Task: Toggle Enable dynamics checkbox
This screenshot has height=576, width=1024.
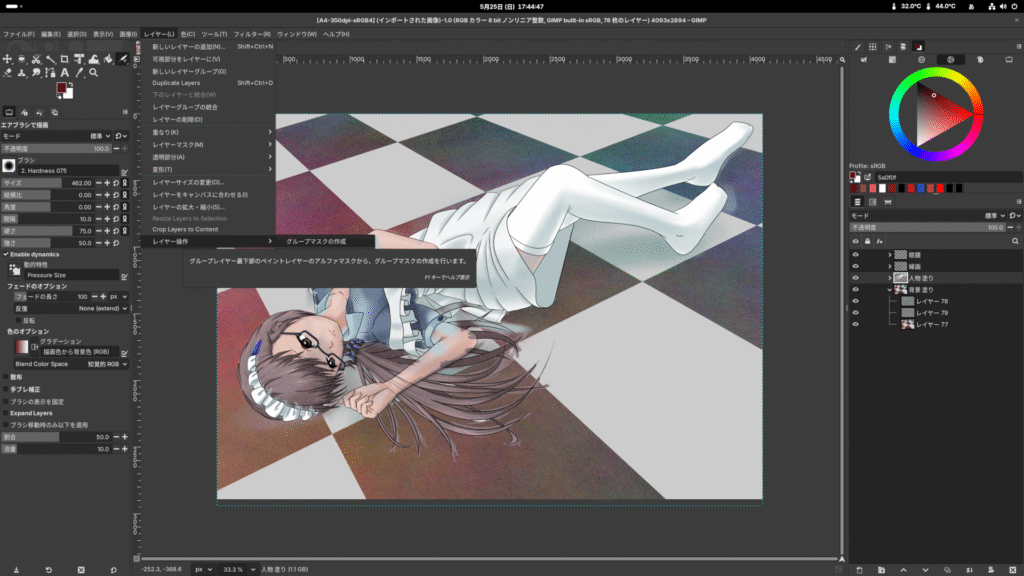Action: tap(6, 255)
